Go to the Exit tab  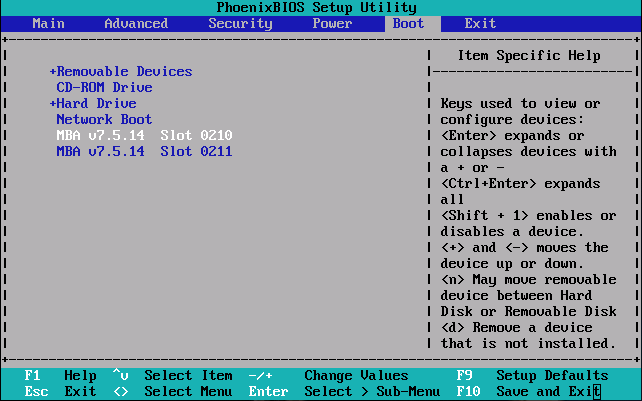[x=480, y=23]
